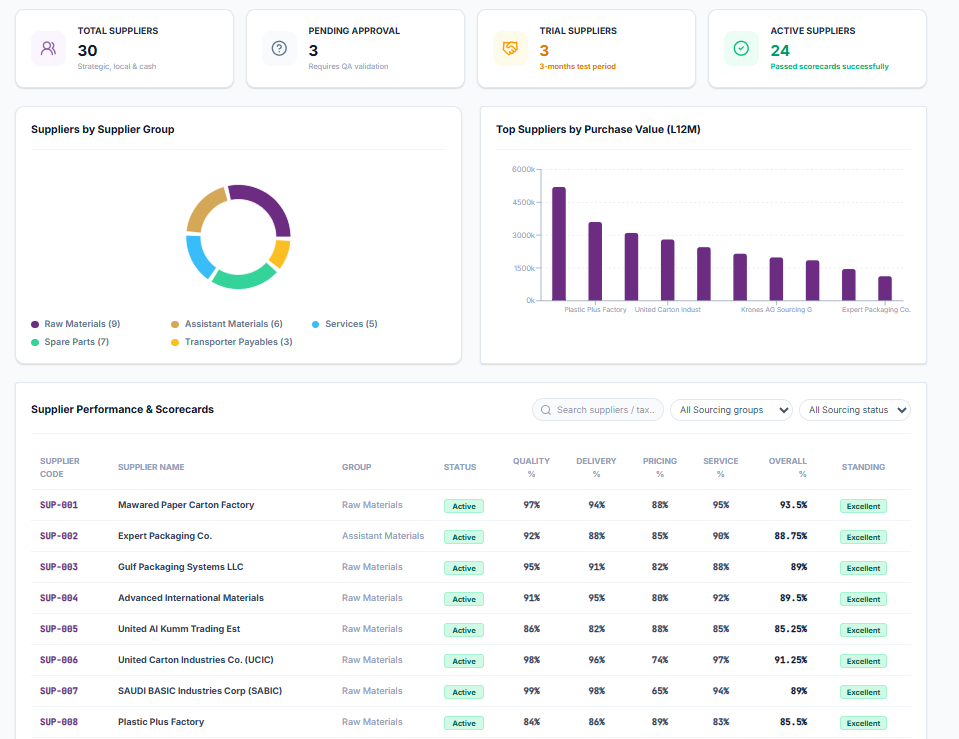
Task: Sort by the Group column header
Action: [357, 467]
